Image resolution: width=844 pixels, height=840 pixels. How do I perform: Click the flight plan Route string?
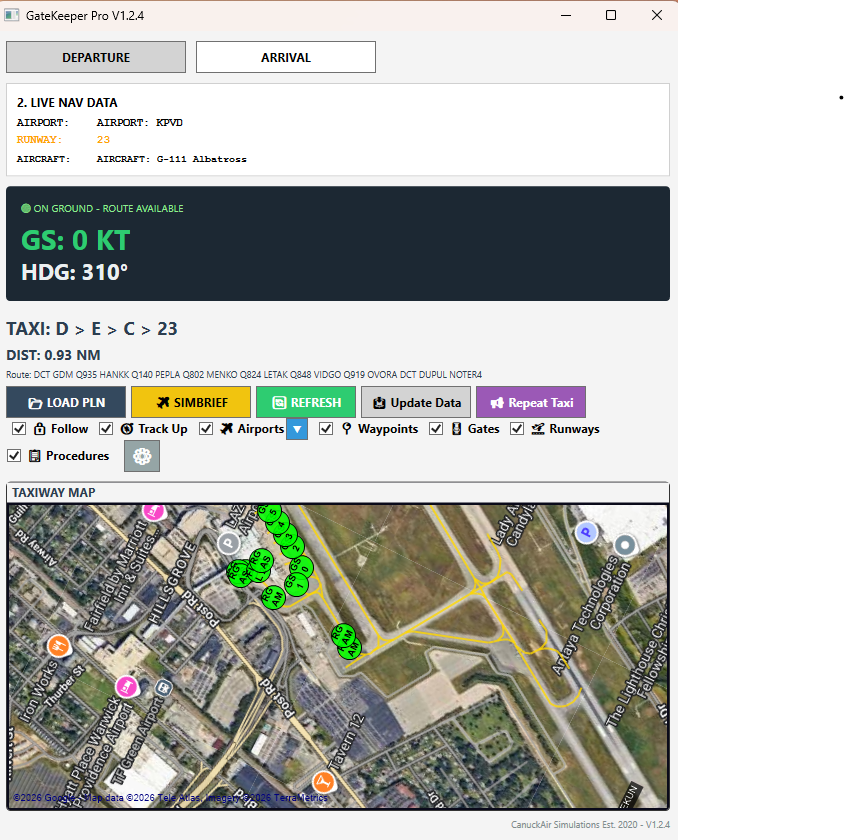[x=244, y=375]
